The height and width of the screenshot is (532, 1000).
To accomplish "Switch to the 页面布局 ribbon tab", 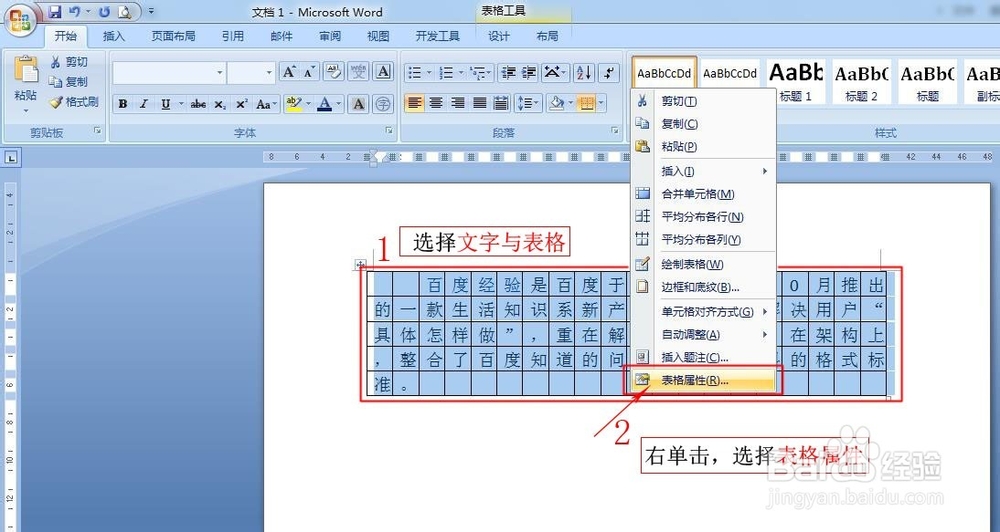I will [173, 36].
